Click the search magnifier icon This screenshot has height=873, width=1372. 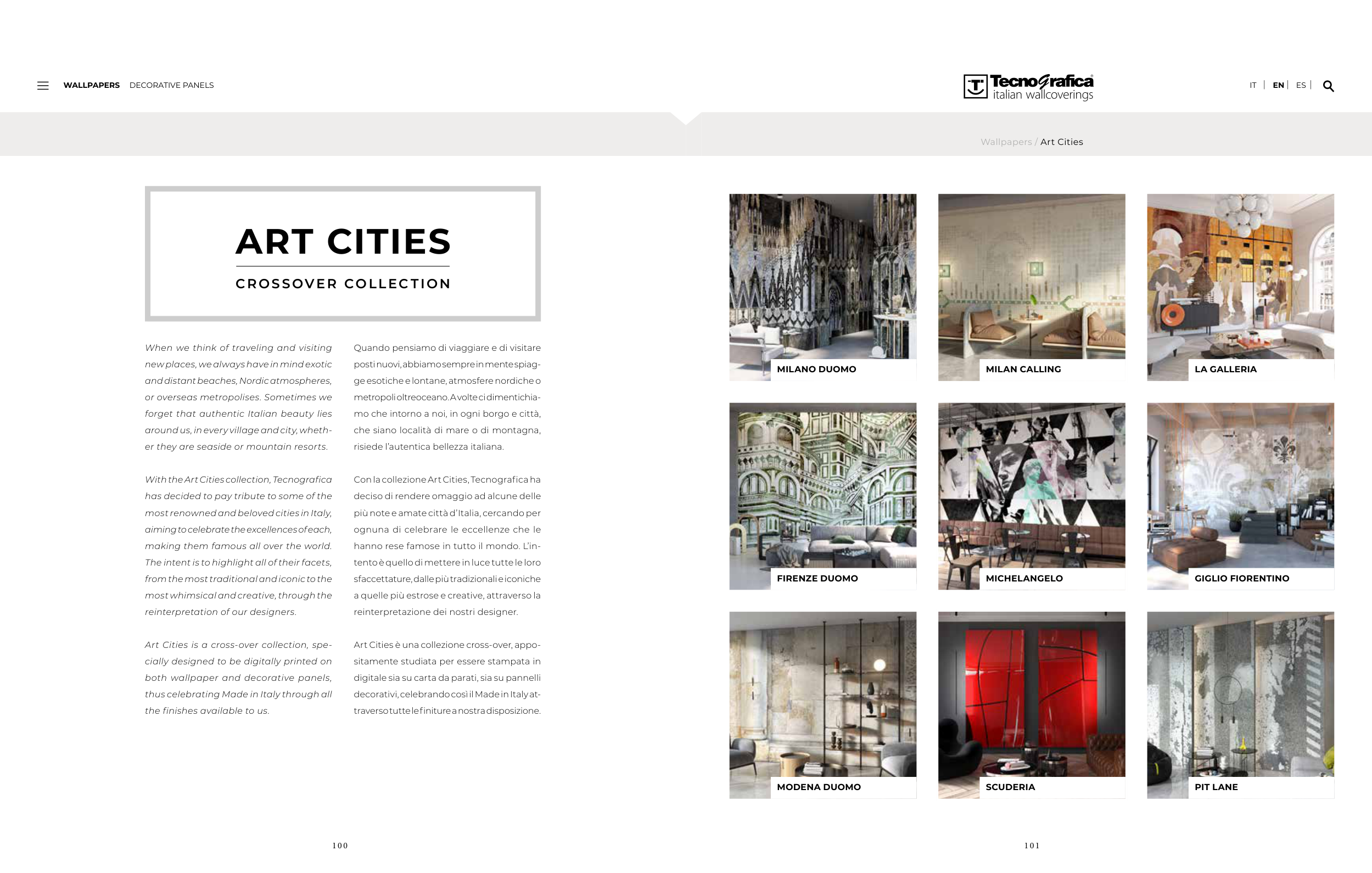(1328, 86)
